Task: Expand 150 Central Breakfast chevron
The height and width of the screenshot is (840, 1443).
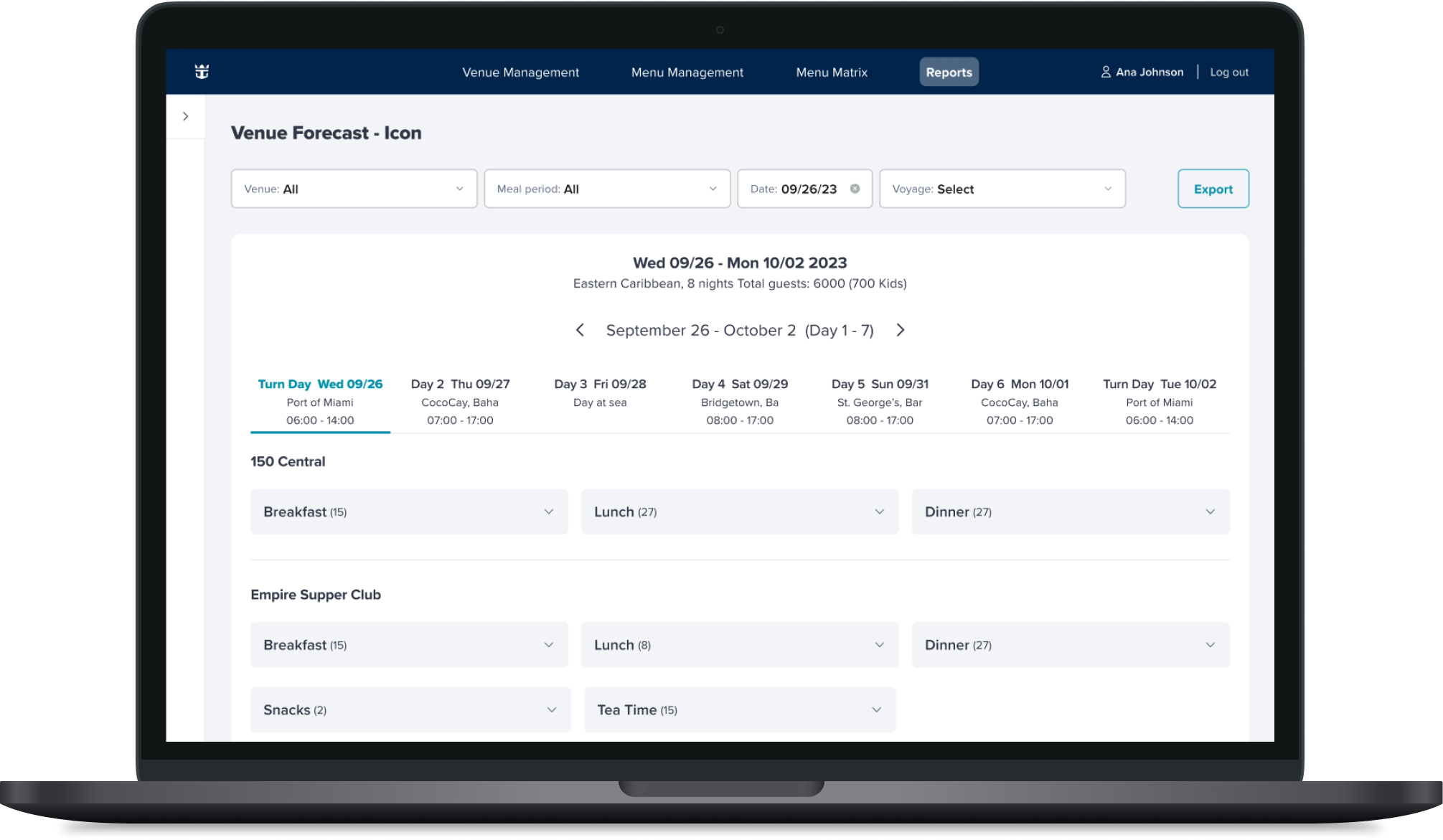Action: (x=548, y=511)
